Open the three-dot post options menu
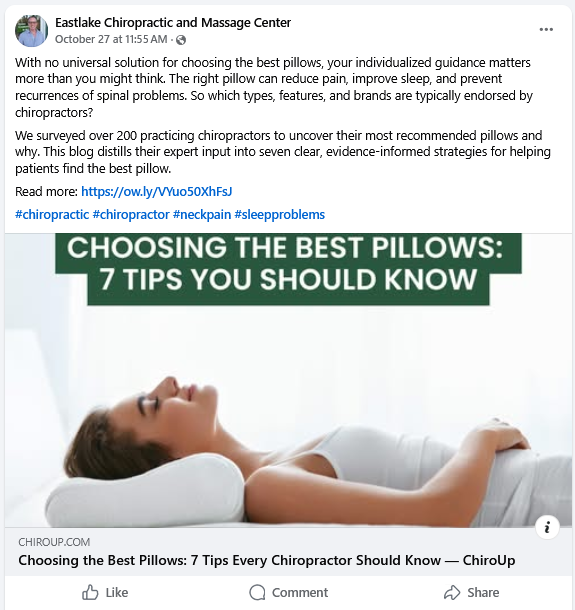Viewport: 575px width, 610px height. coord(546,30)
